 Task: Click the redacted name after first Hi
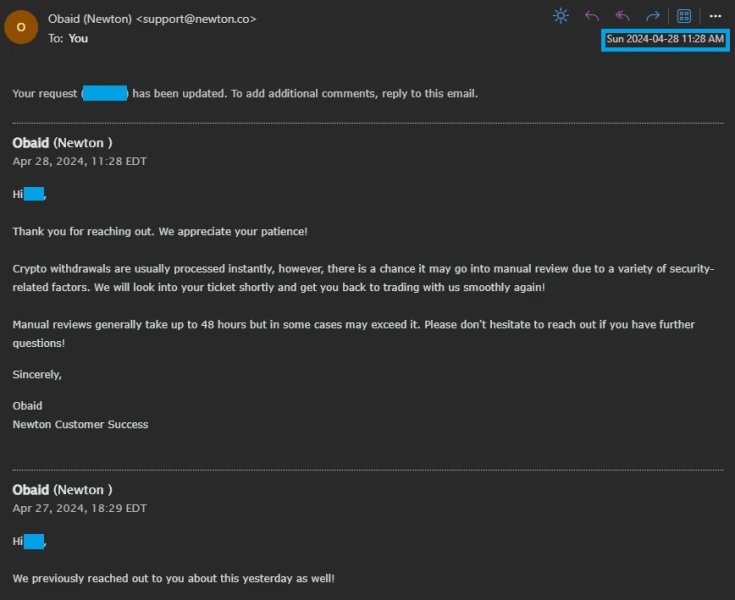point(34,194)
